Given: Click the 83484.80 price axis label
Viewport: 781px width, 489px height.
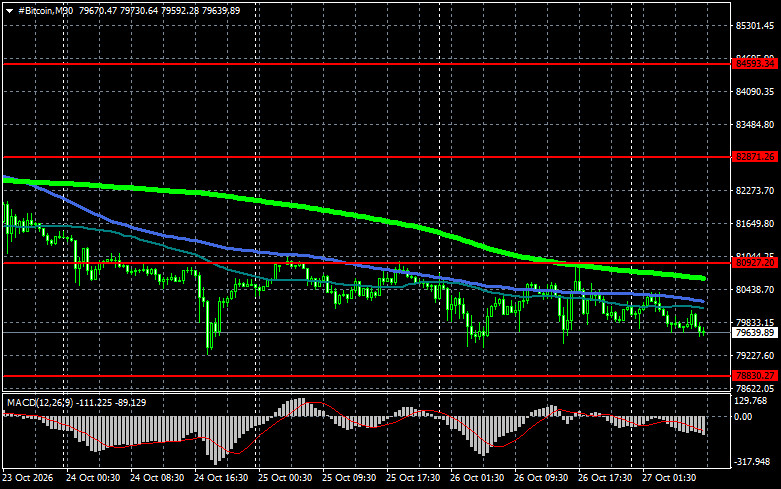Looking at the screenshot, I should (755, 124).
